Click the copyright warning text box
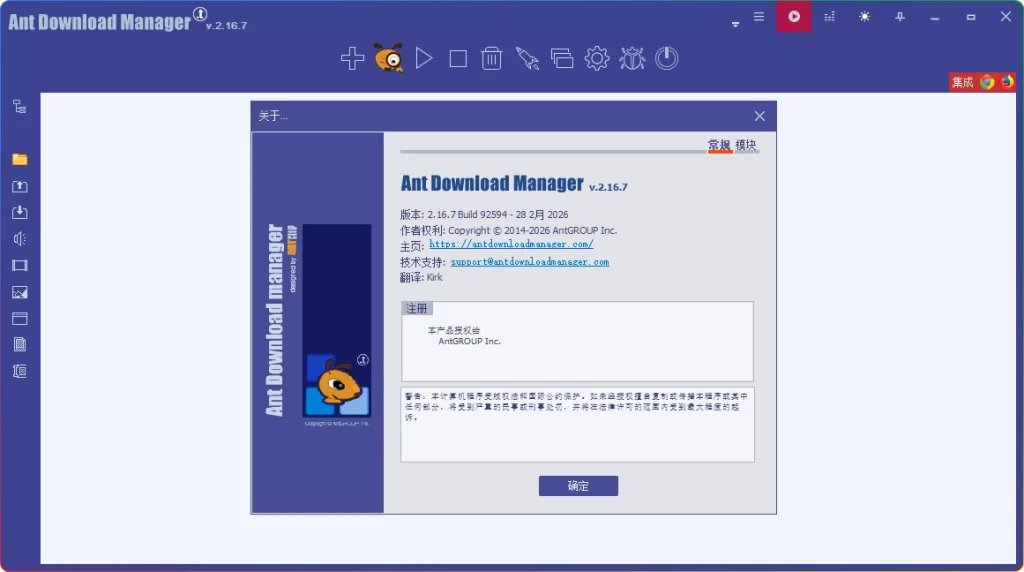The width and height of the screenshot is (1024, 572). tap(577, 424)
